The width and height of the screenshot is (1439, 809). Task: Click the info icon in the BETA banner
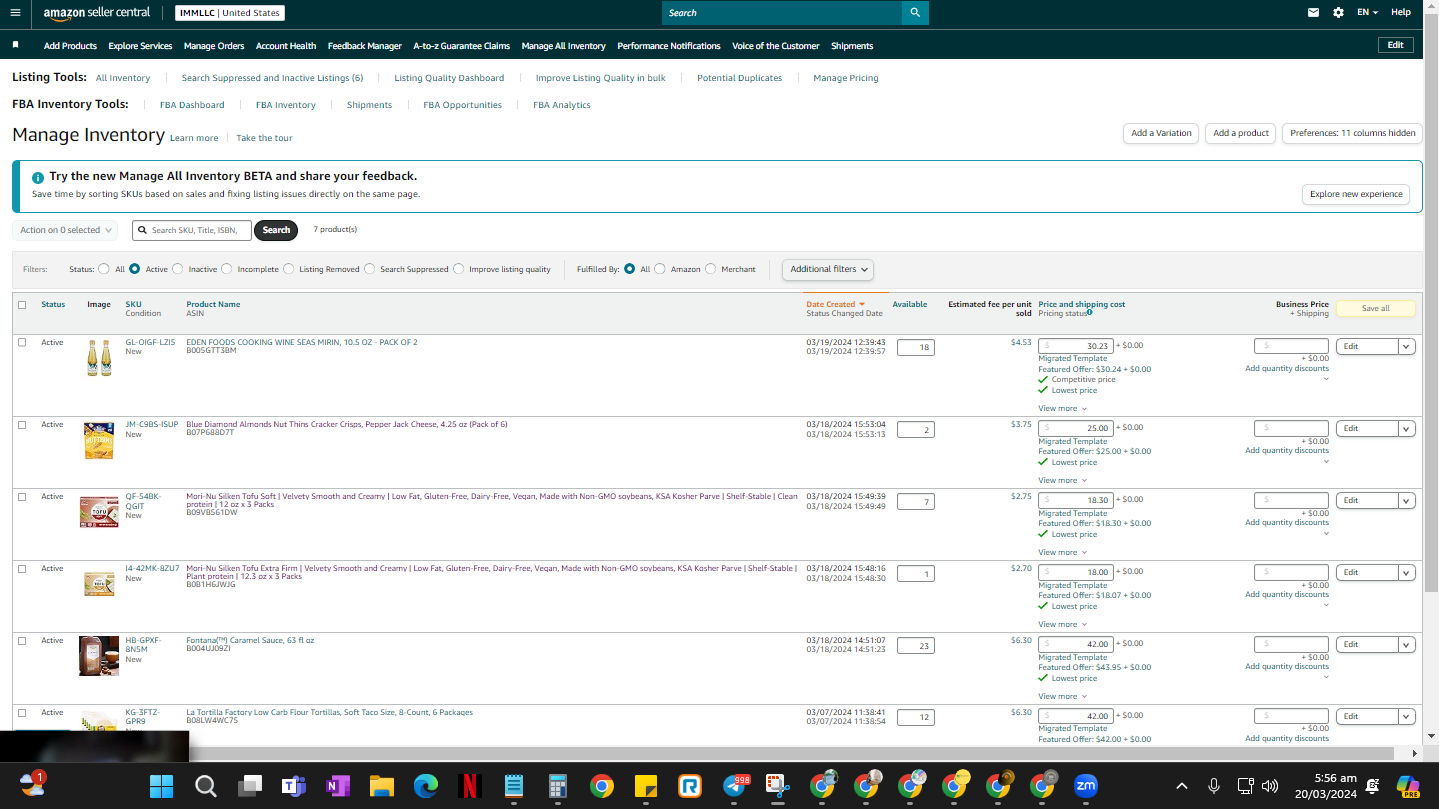[x=38, y=177]
